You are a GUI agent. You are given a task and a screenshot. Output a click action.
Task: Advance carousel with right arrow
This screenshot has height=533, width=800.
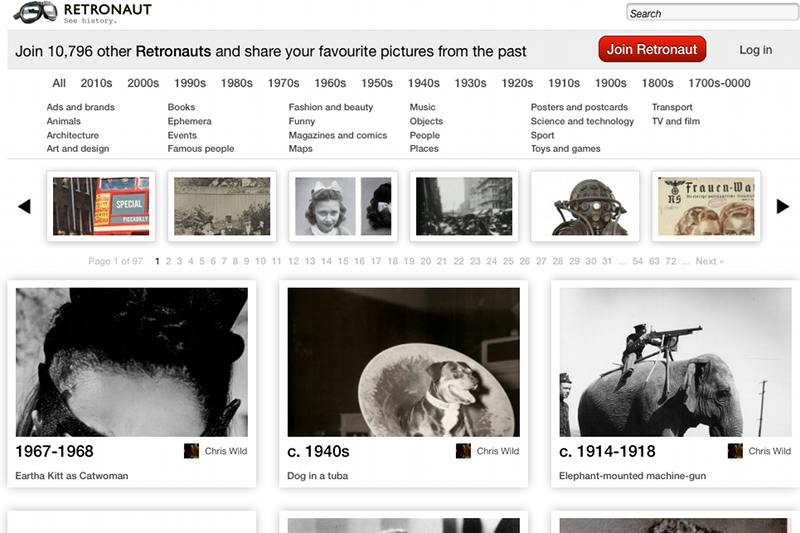[783, 206]
